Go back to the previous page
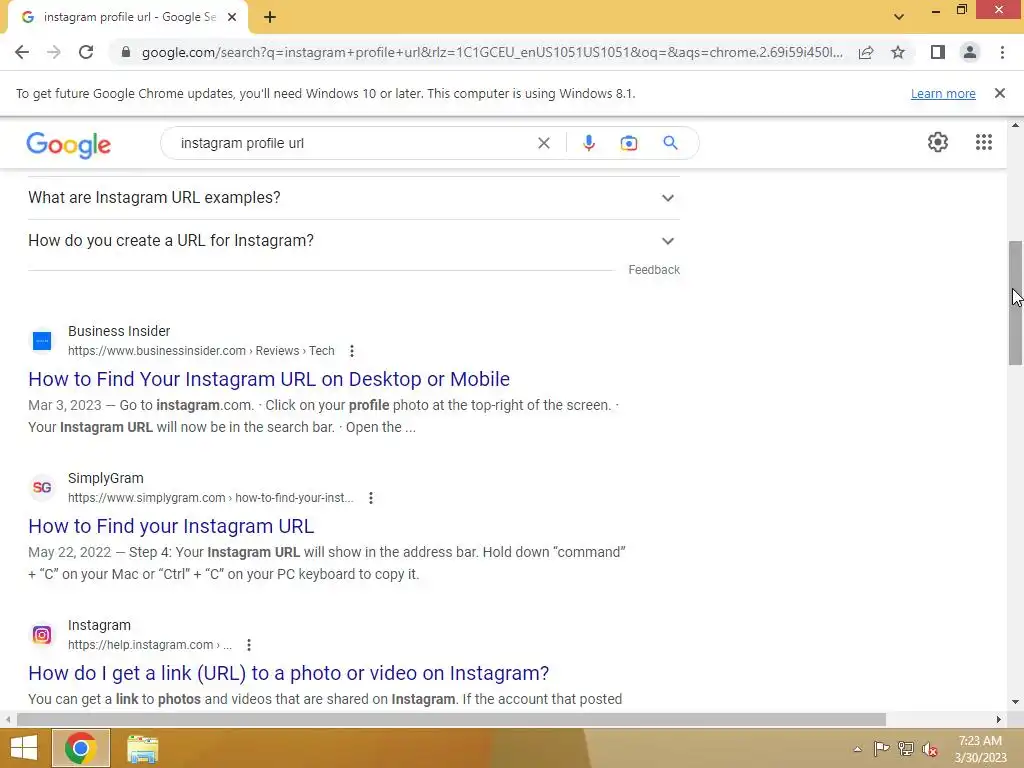1024x768 pixels. [22, 52]
